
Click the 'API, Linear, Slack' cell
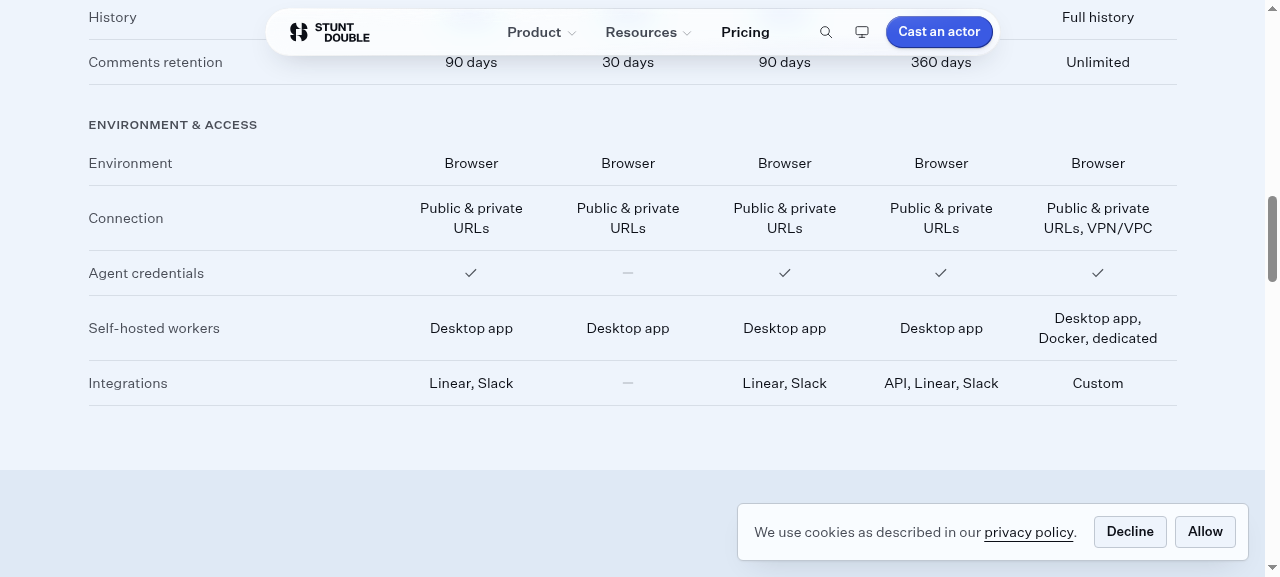[x=941, y=383]
